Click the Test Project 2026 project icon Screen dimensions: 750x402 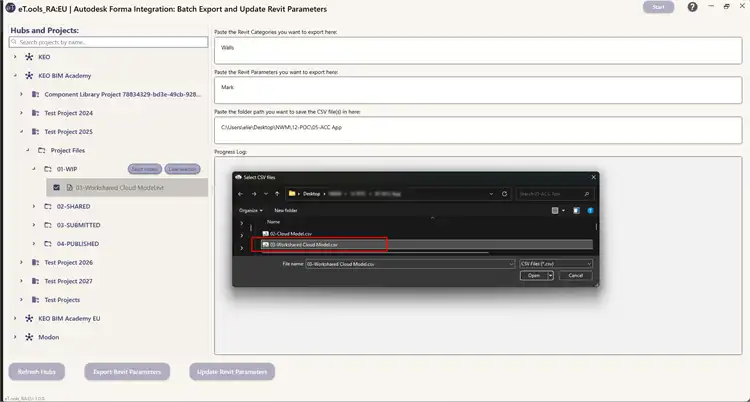35,262
